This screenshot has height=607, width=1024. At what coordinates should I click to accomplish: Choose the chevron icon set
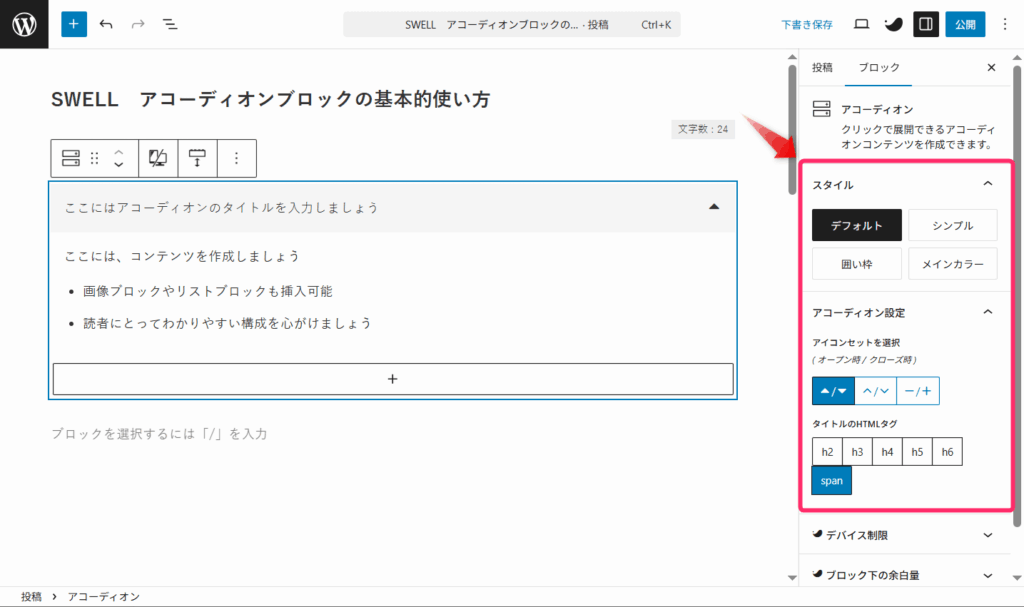pyautogui.click(x=876, y=391)
